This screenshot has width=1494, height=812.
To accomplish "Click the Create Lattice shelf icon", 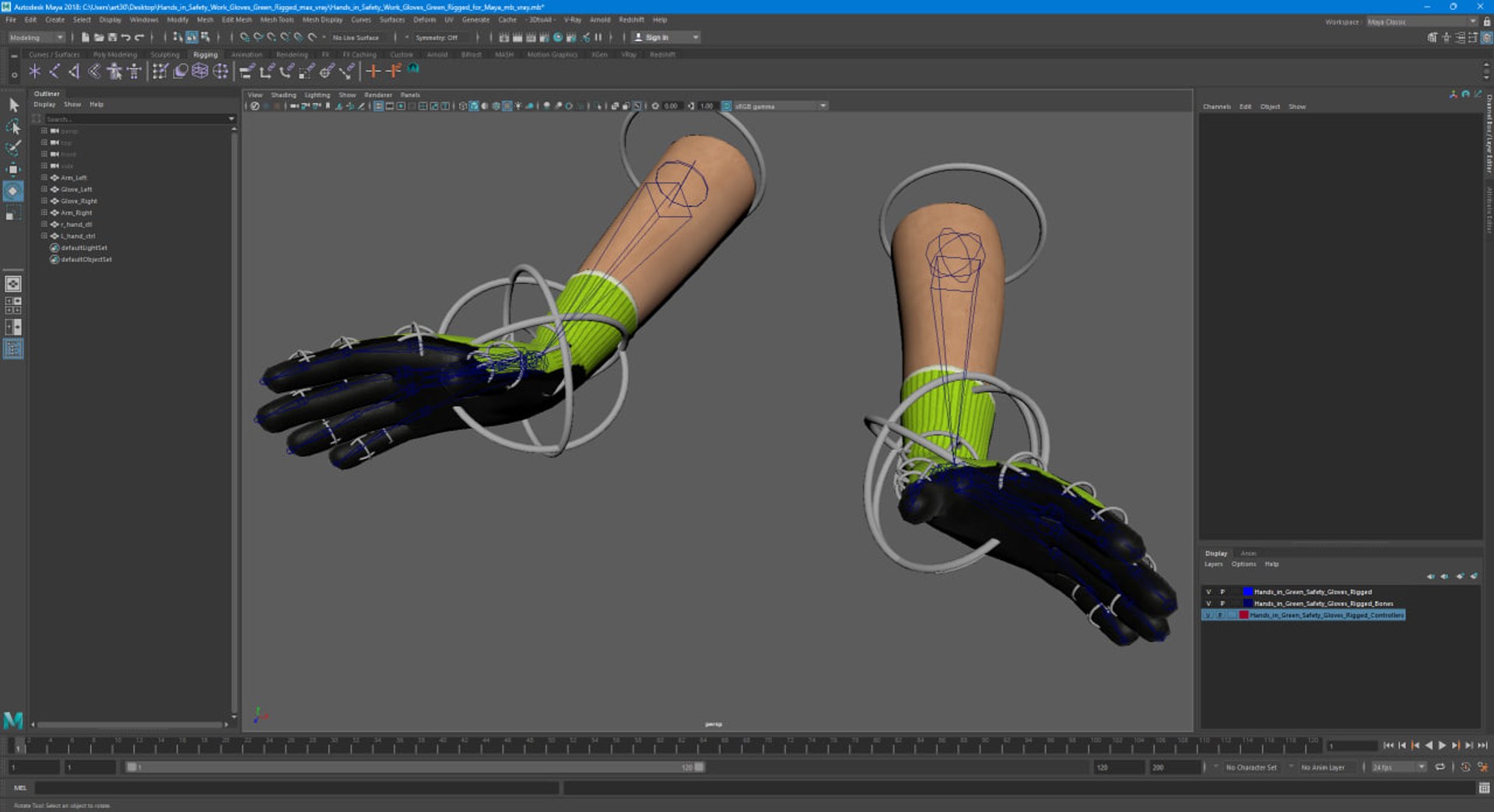I will pos(200,72).
